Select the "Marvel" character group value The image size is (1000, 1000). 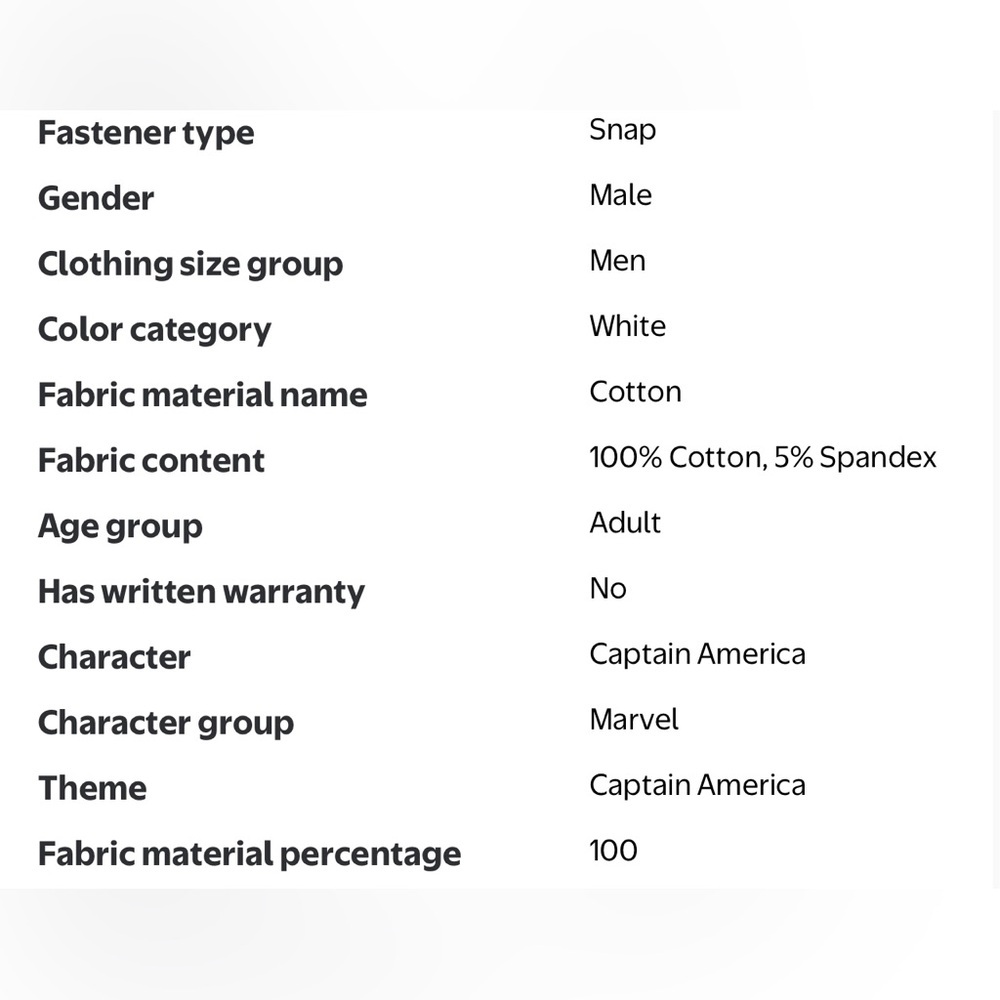pyautogui.click(x=634, y=720)
